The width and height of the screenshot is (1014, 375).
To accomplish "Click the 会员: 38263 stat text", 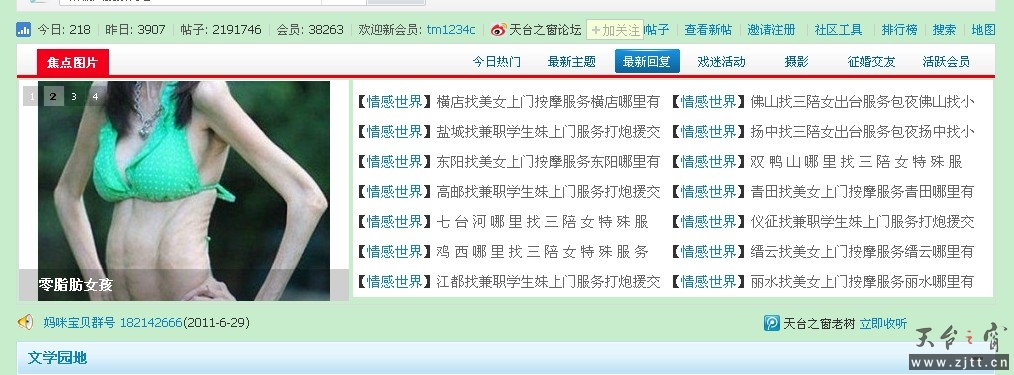I will tap(310, 30).
